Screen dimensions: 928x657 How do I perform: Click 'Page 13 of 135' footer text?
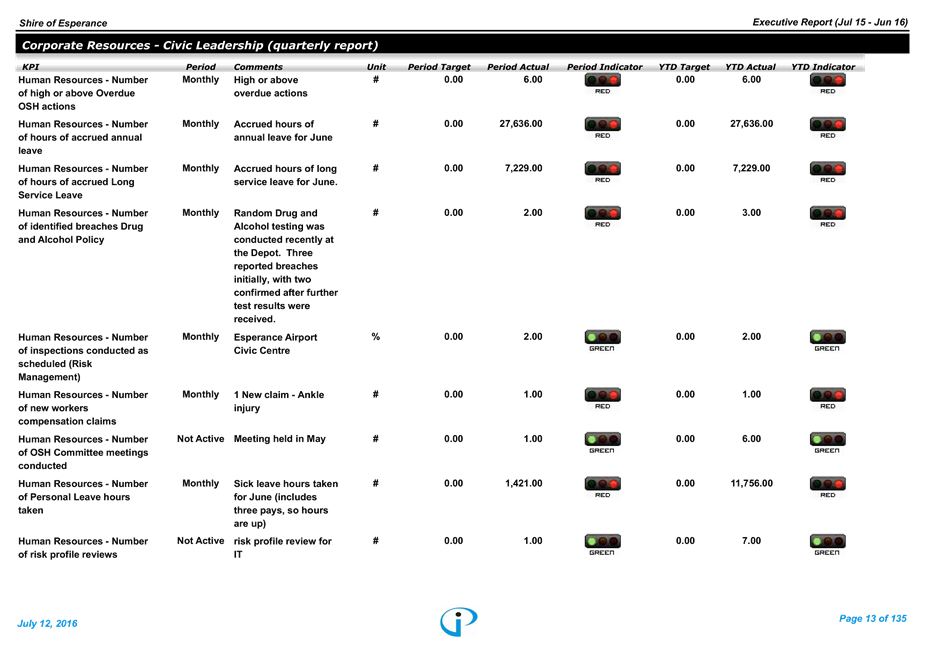click(873, 619)
